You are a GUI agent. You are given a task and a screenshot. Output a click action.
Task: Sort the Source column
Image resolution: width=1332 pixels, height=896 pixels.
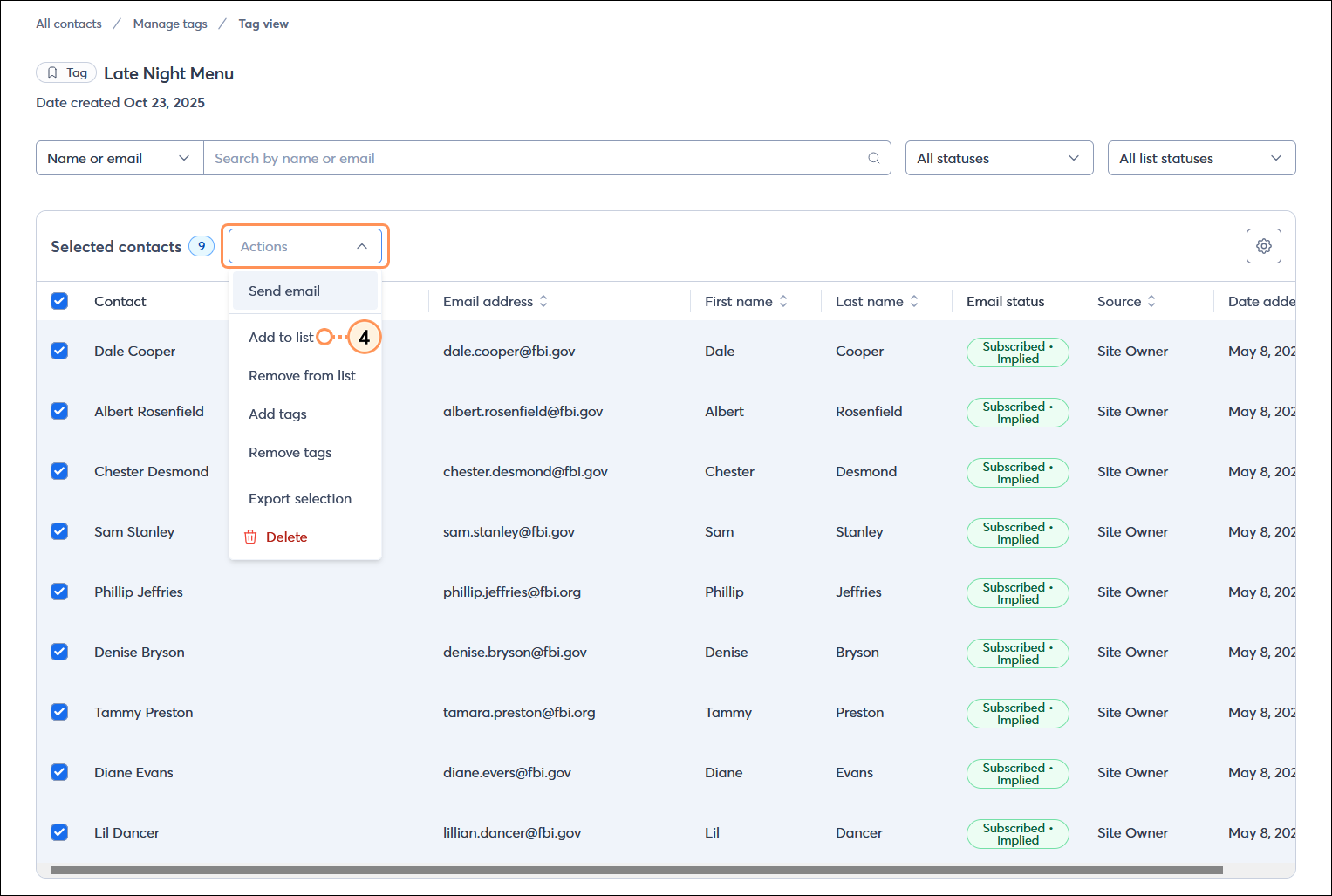point(1151,301)
